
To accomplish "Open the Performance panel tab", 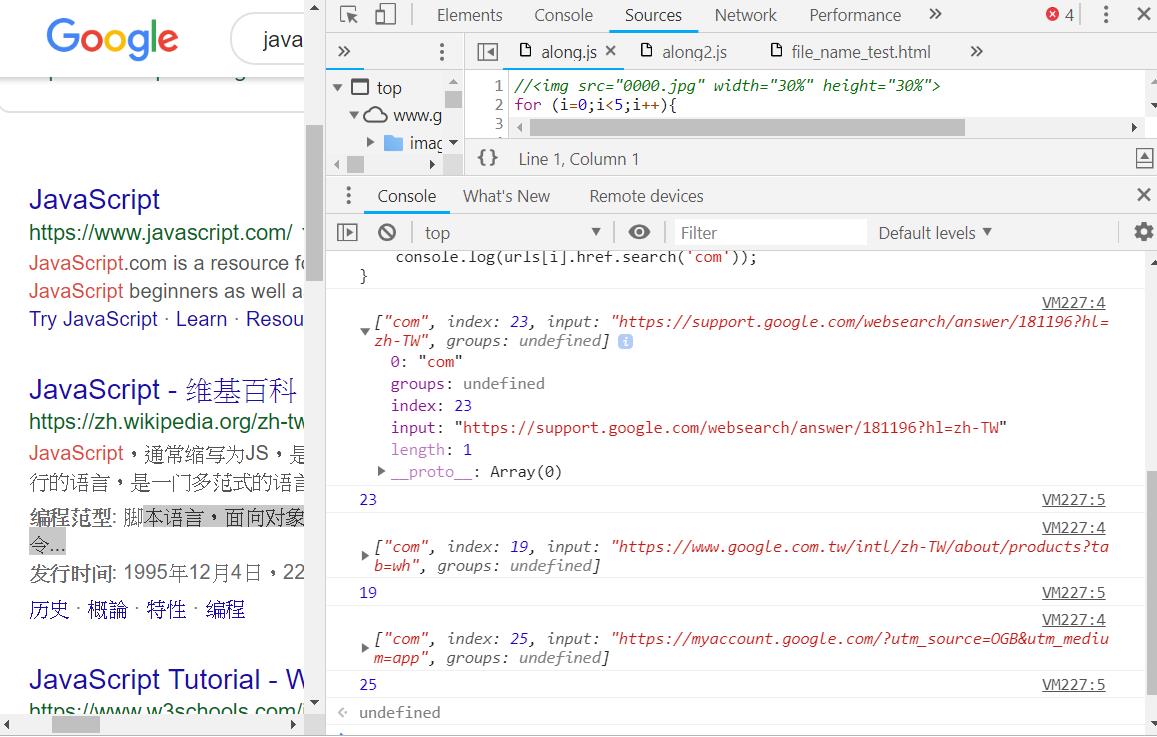I will [x=854, y=15].
